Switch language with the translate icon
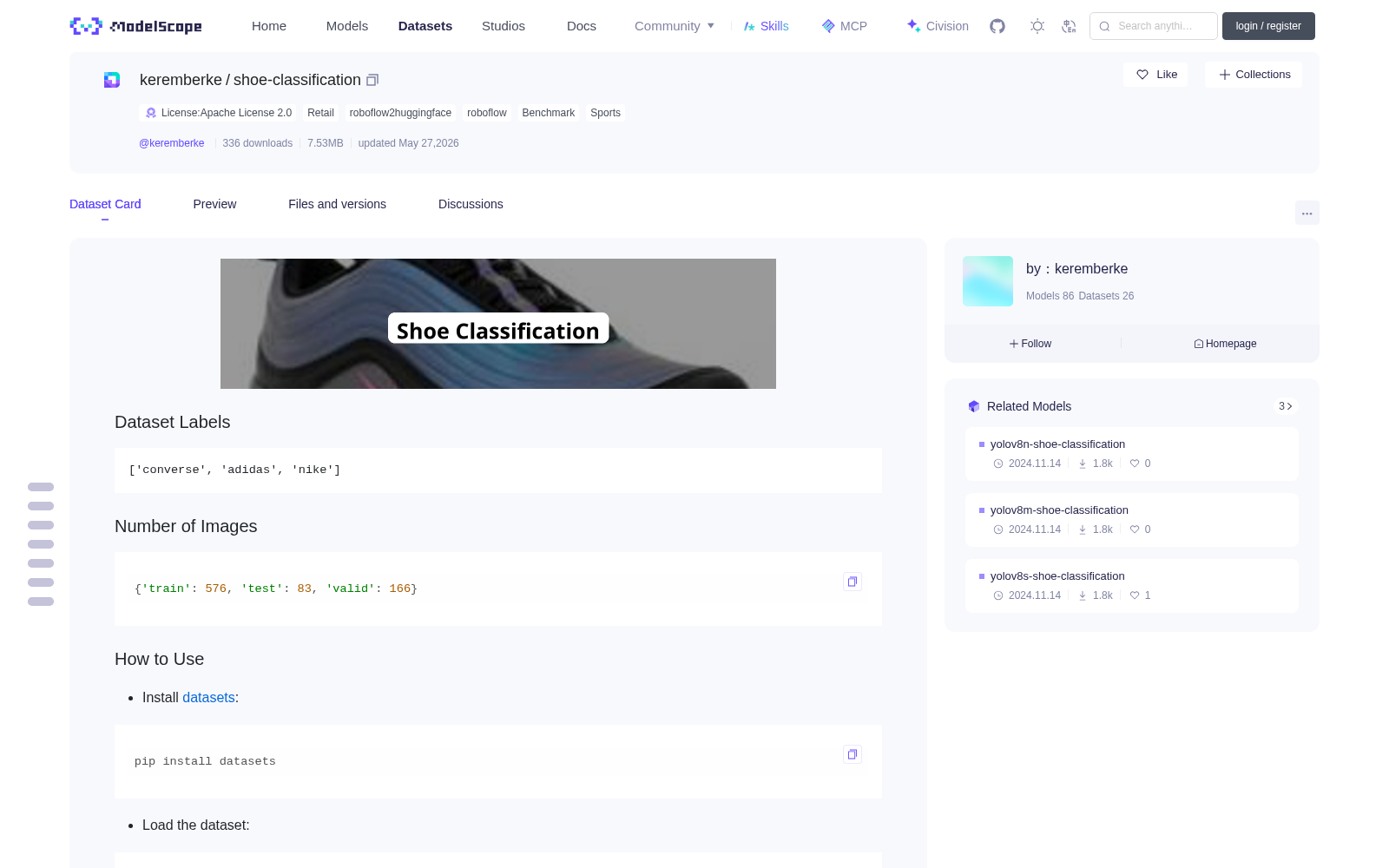The image size is (1389, 868). (1070, 26)
